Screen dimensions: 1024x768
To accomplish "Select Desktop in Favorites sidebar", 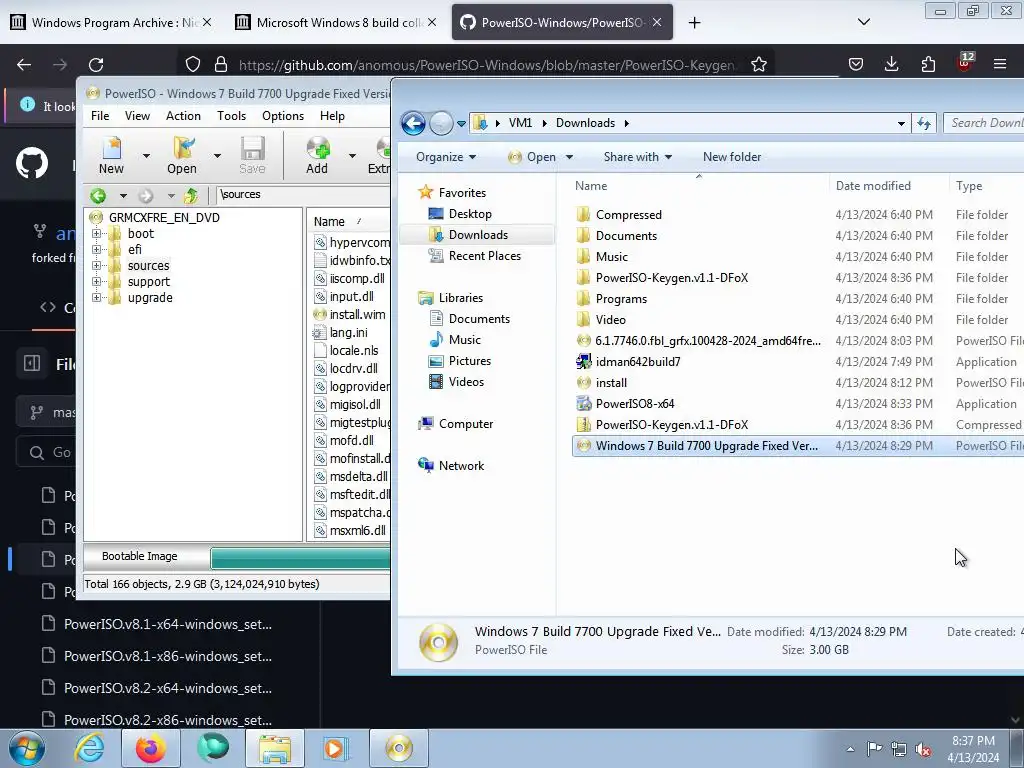I will click(x=470, y=214).
